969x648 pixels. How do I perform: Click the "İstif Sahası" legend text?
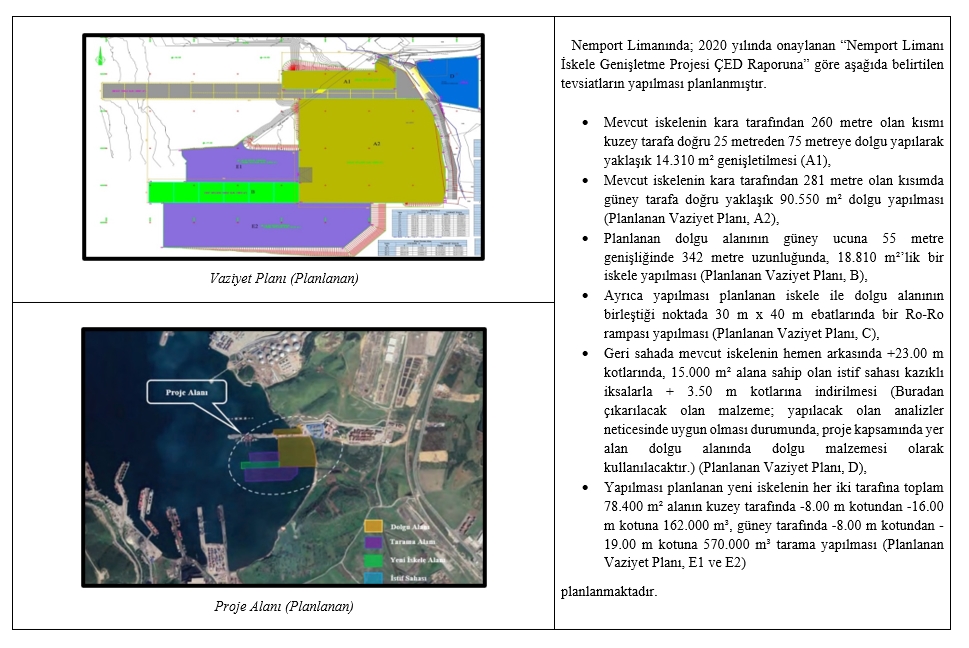click(408, 578)
